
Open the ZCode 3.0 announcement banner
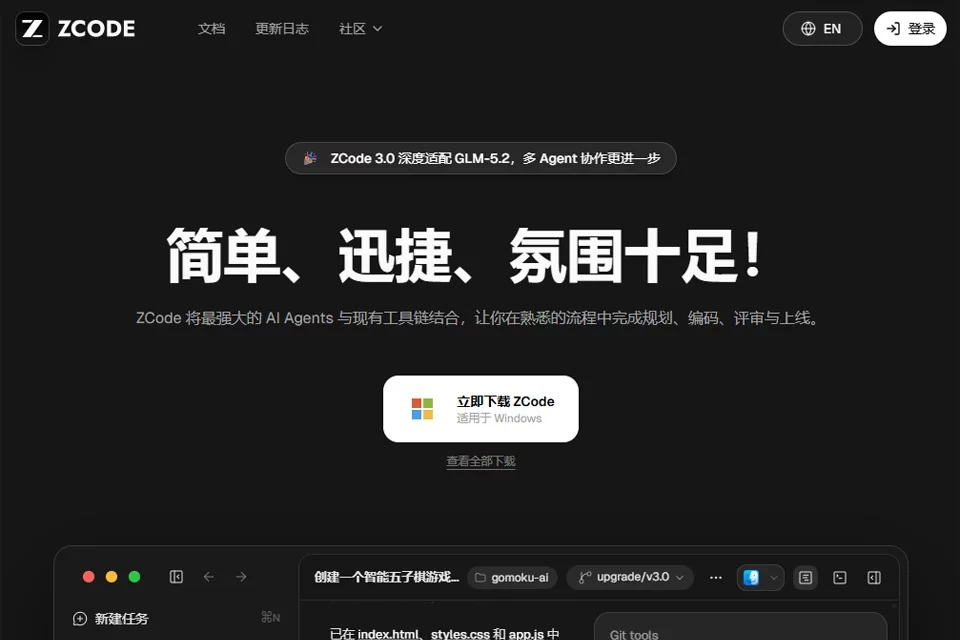pyautogui.click(x=481, y=159)
